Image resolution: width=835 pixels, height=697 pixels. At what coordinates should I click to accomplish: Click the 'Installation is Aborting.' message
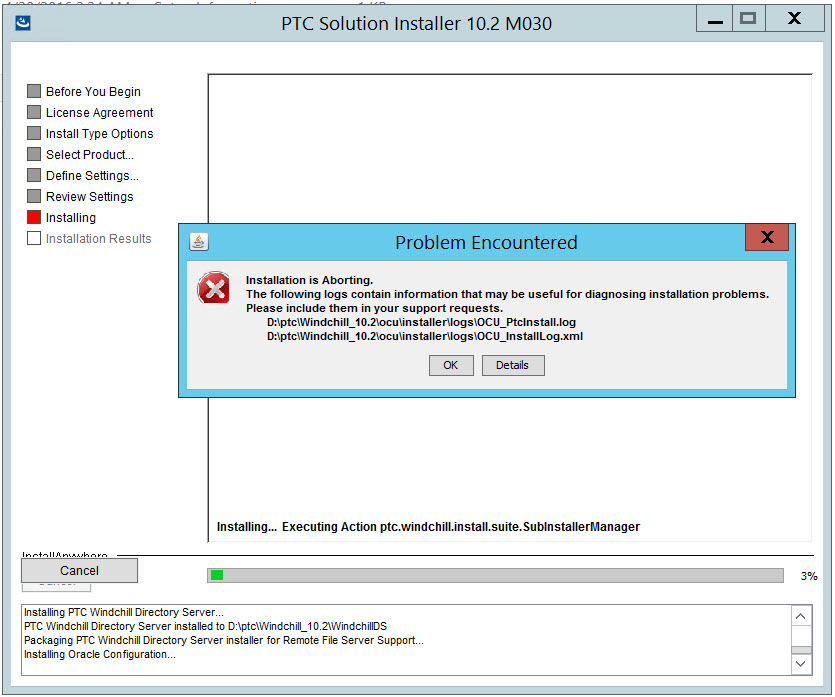click(x=309, y=280)
